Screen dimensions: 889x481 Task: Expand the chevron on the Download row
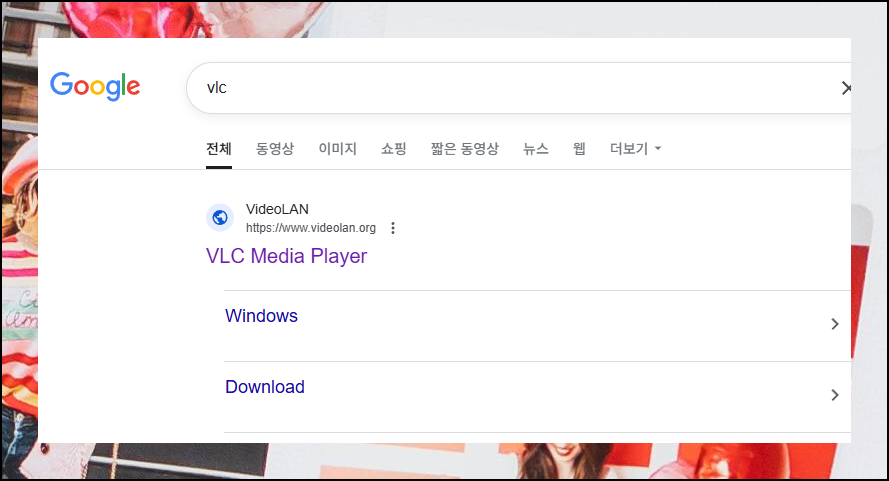point(835,395)
